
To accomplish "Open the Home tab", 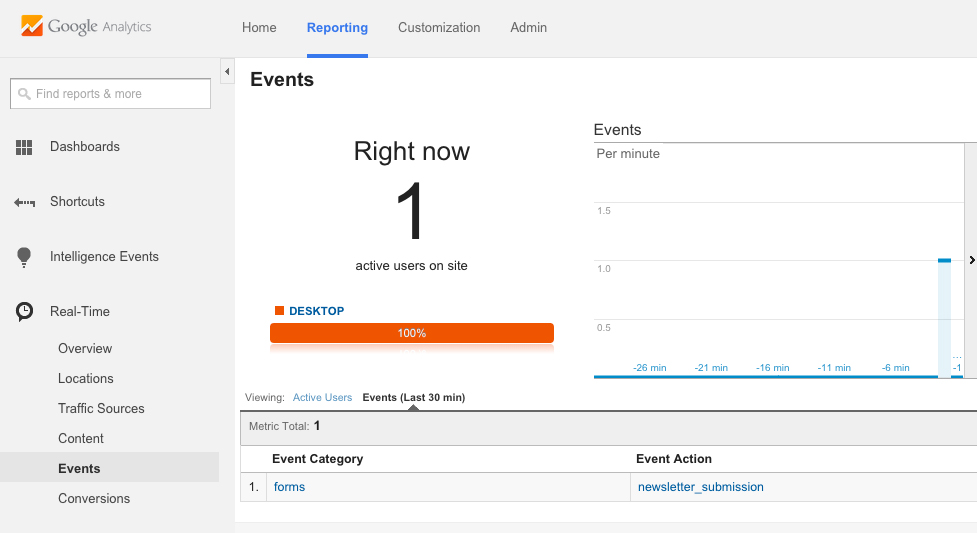I will (259, 28).
